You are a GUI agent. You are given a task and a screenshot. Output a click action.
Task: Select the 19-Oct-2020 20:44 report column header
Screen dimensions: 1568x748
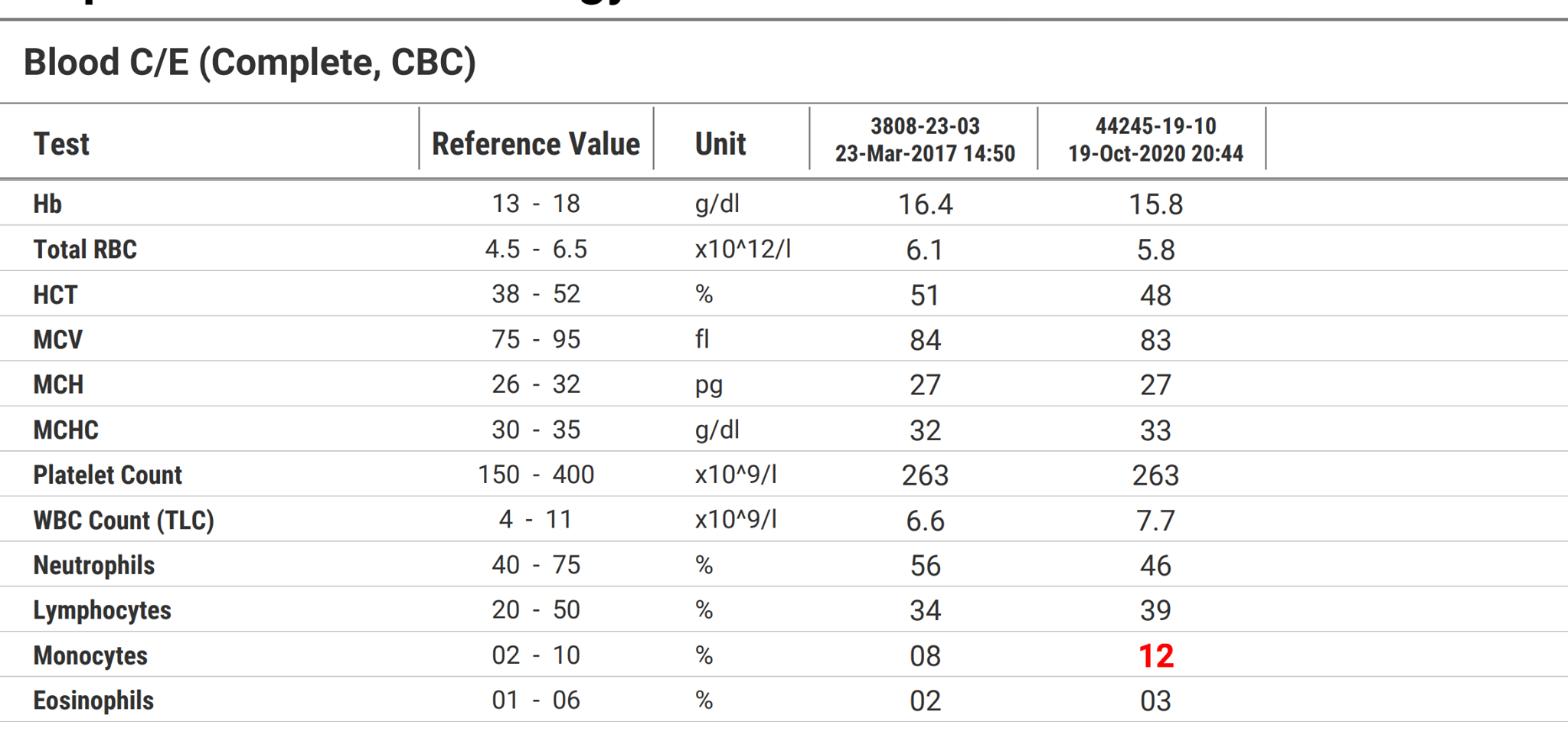click(x=1155, y=140)
